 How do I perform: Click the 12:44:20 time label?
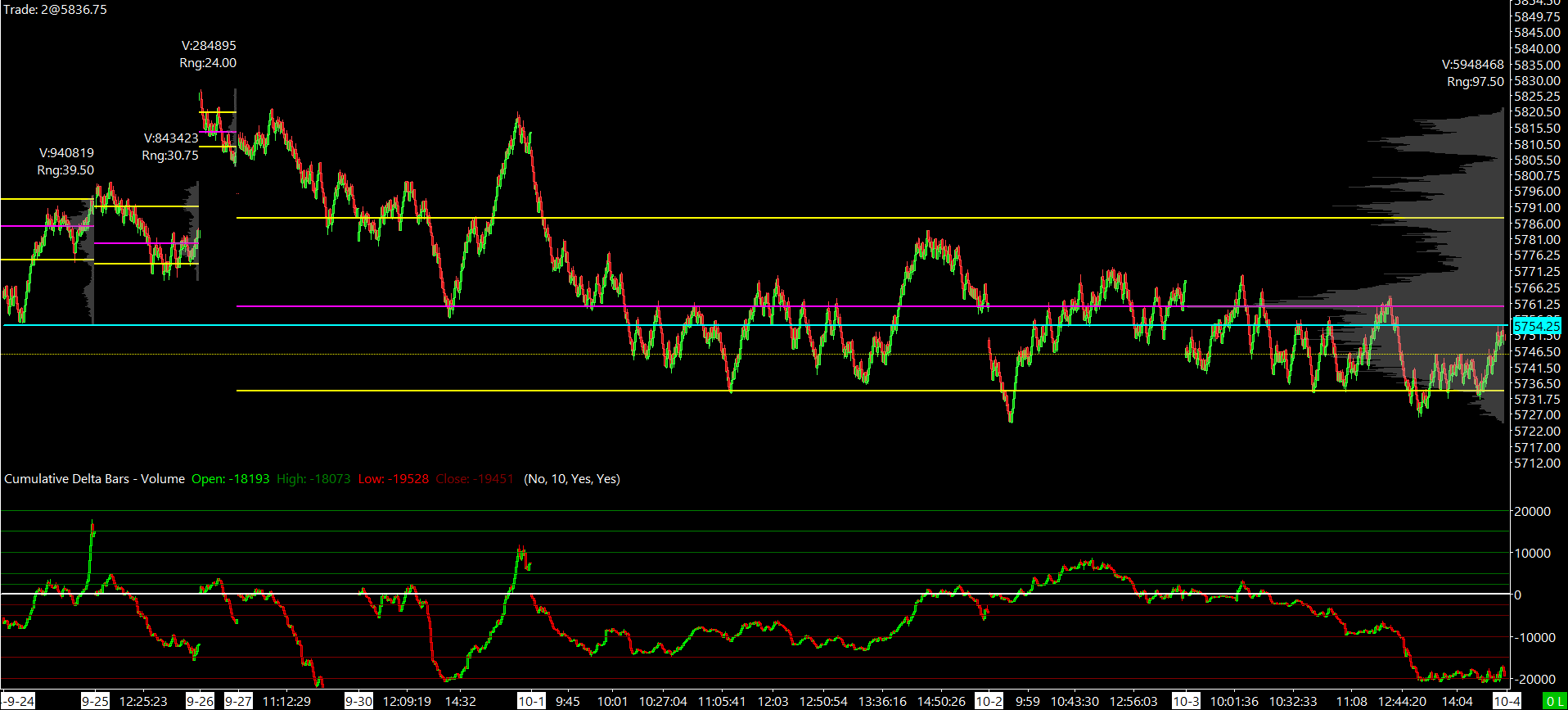coord(1403,701)
